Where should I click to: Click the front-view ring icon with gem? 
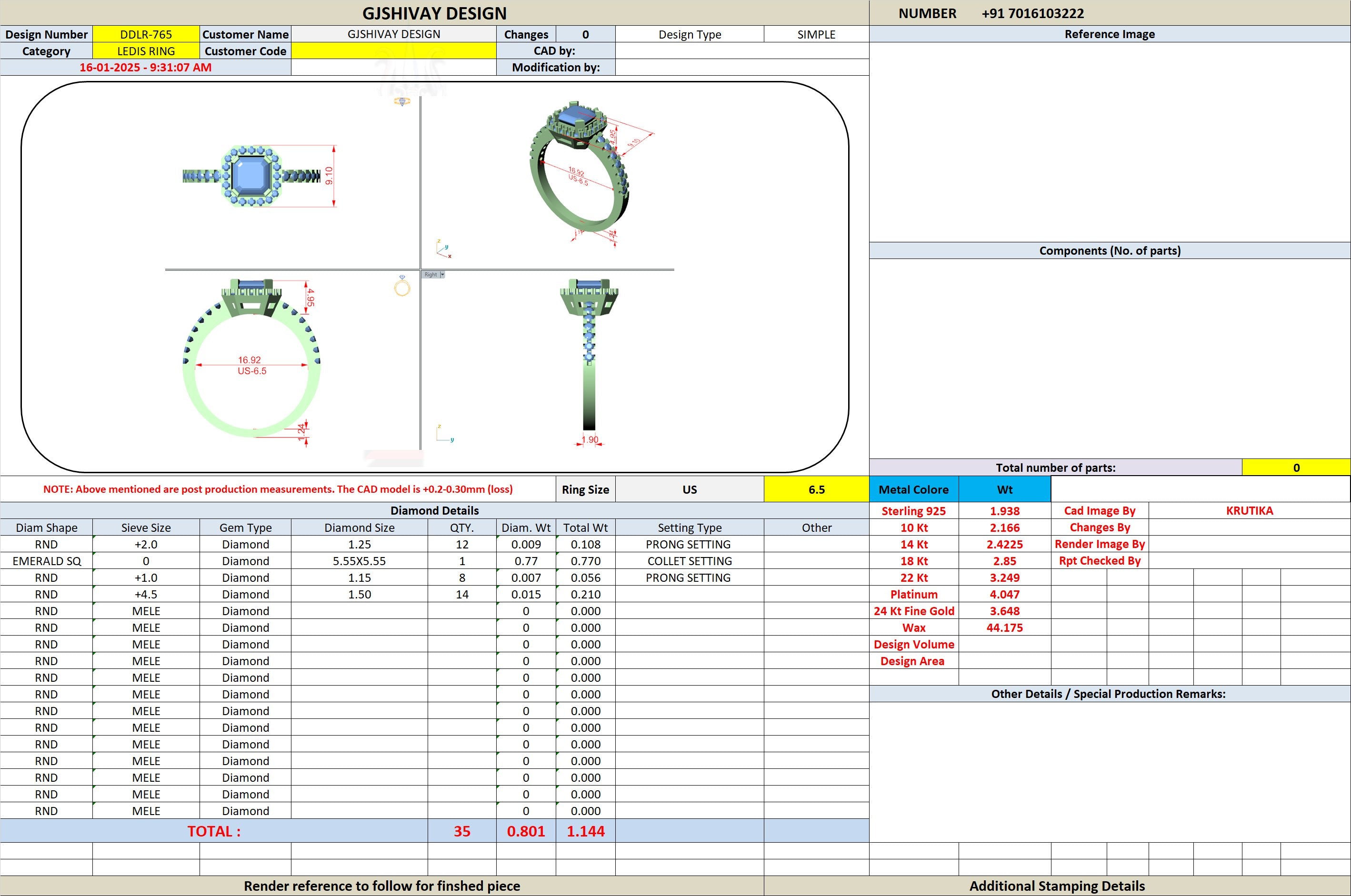pos(402,285)
